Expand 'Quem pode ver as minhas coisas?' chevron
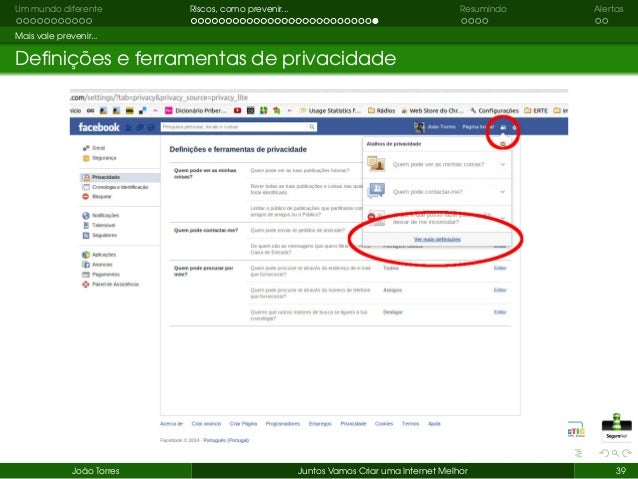Screen dimensions: 638x479 point(503,164)
